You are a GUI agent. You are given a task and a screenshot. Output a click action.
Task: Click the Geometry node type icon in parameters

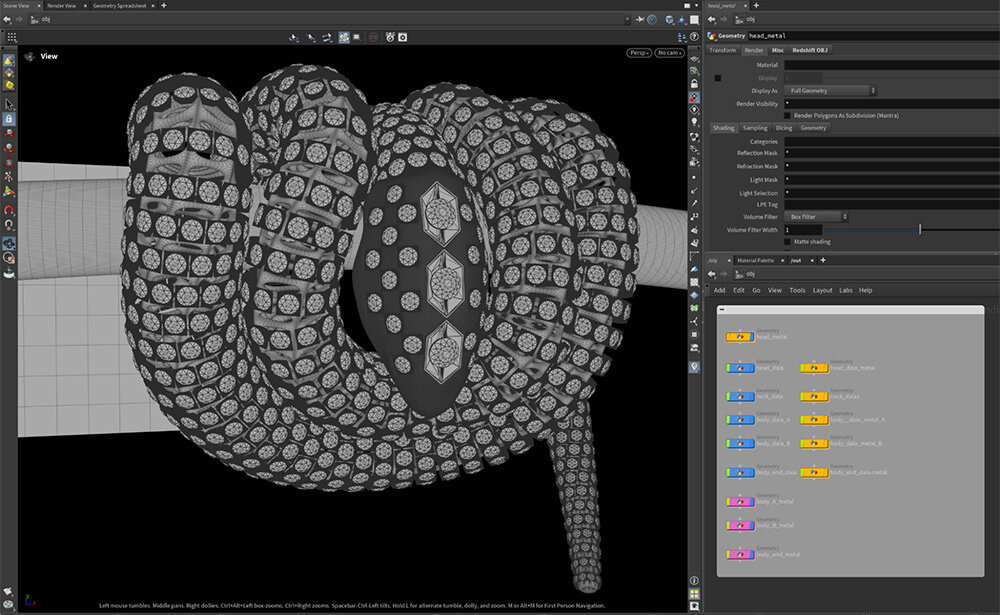[x=712, y=35]
